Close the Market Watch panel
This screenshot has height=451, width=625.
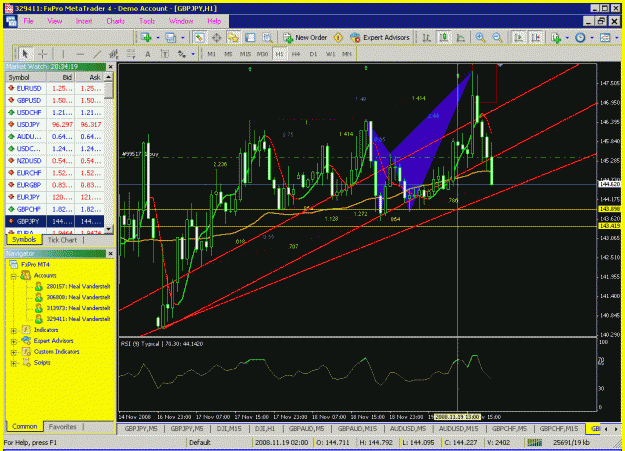pyautogui.click(x=111, y=67)
